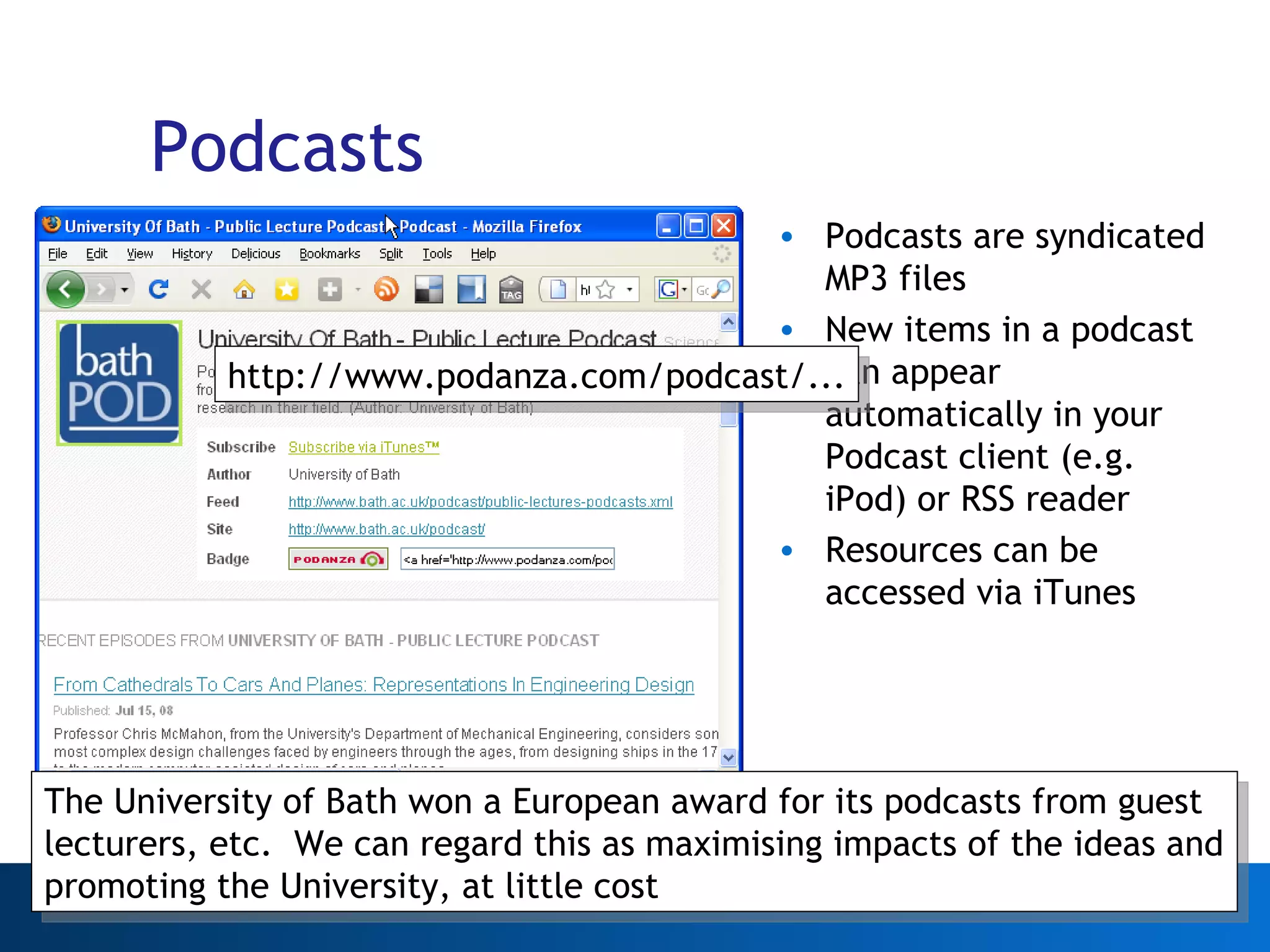Click the Forward arrow button
The width and height of the screenshot is (1270, 952).
(101, 289)
